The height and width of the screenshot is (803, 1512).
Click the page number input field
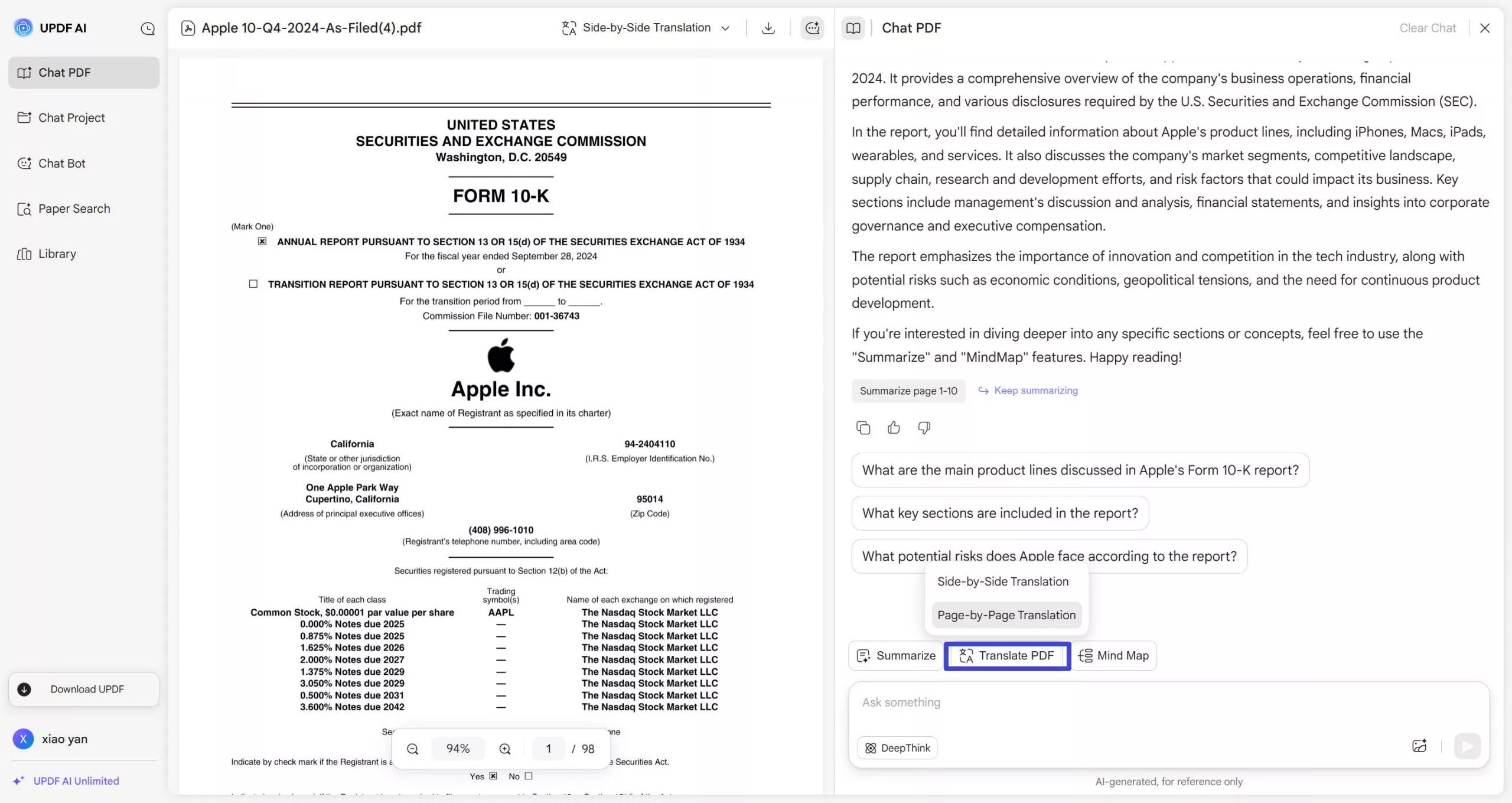click(x=548, y=748)
